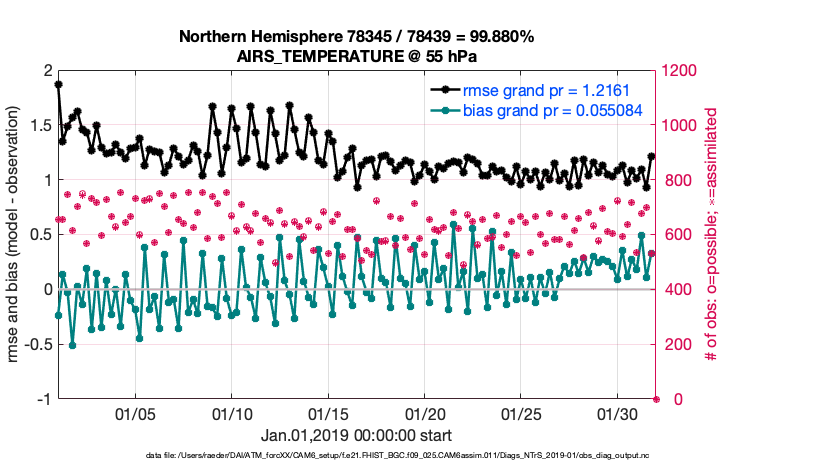The image size is (830, 470).
Task: Pick the 01/10 date tick label
Action: coord(232,414)
